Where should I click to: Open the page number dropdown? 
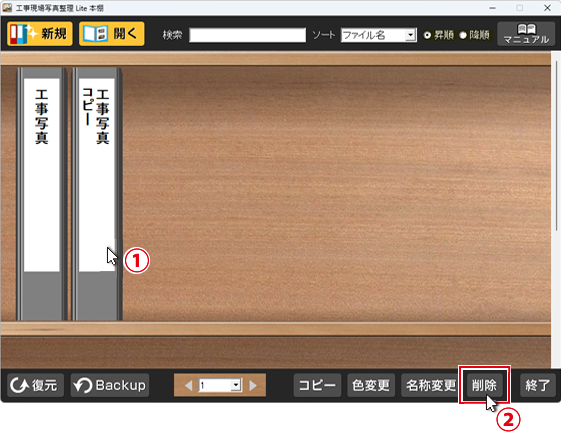tap(235, 385)
